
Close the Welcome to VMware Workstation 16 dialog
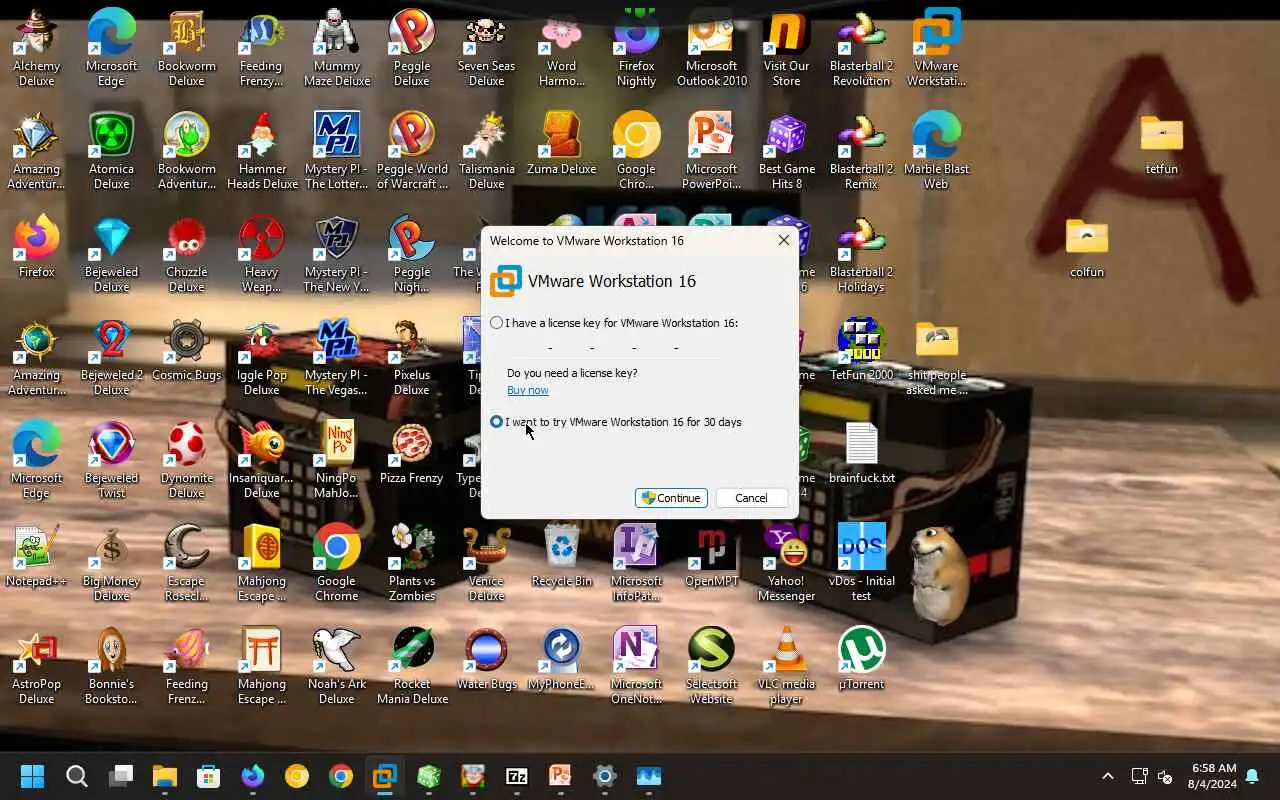[x=784, y=240]
